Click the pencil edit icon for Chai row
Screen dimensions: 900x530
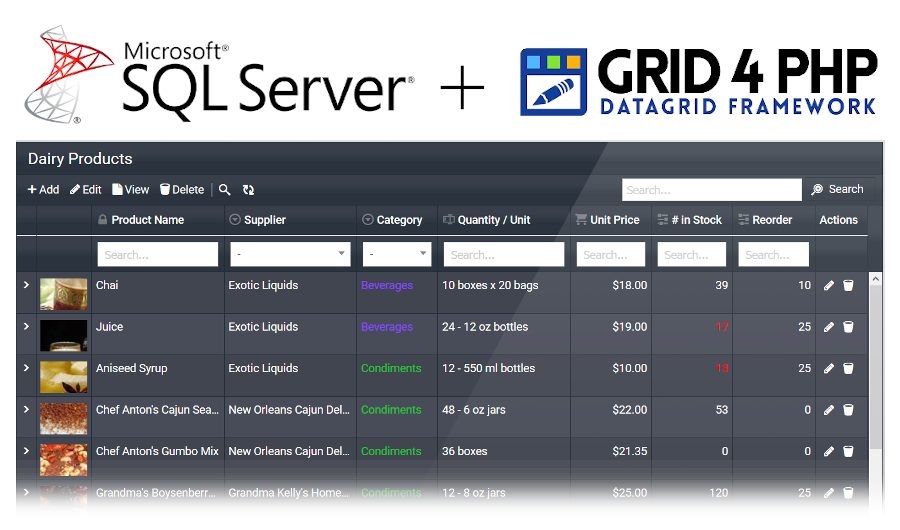[x=829, y=286]
